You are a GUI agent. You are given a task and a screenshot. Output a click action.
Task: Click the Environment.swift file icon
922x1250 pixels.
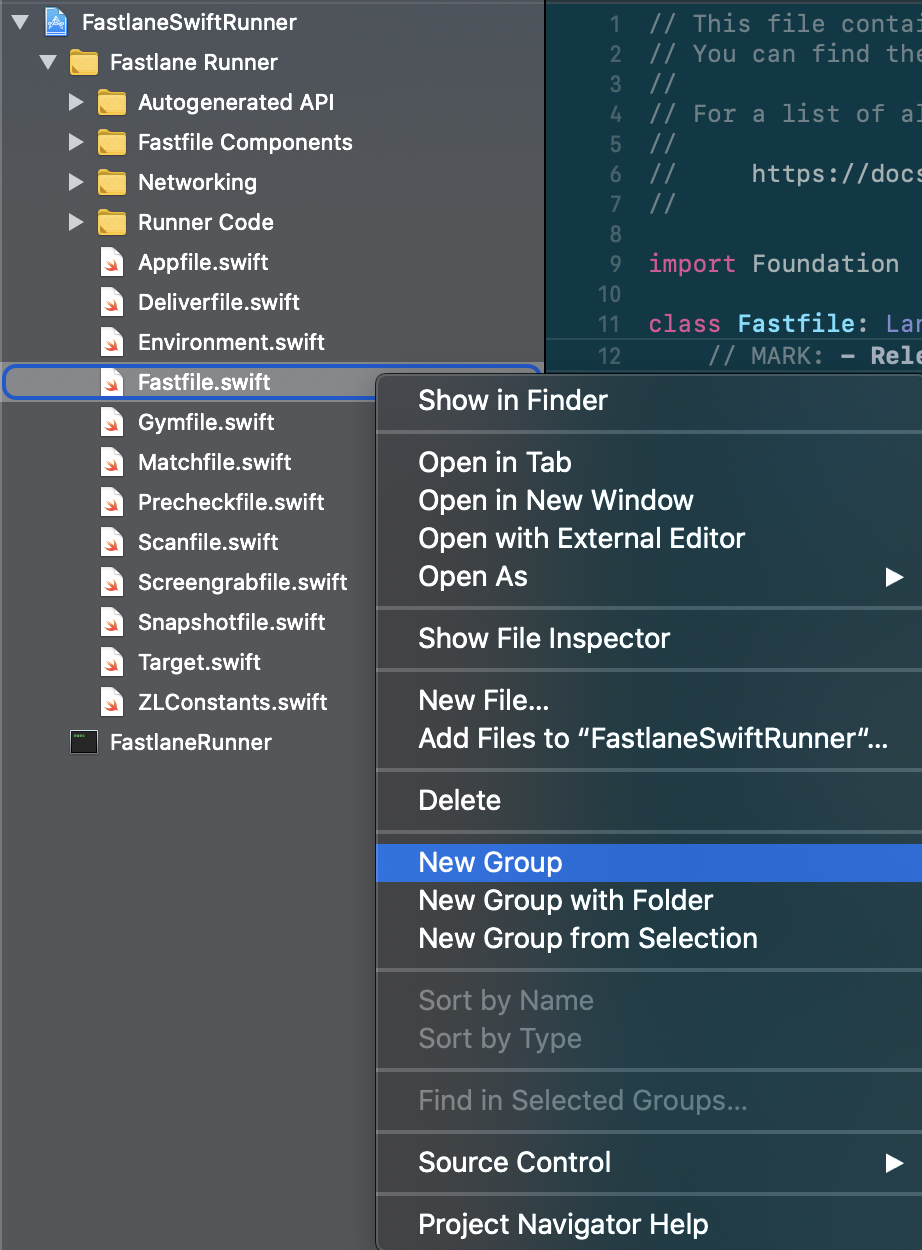click(x=112, y=342)
